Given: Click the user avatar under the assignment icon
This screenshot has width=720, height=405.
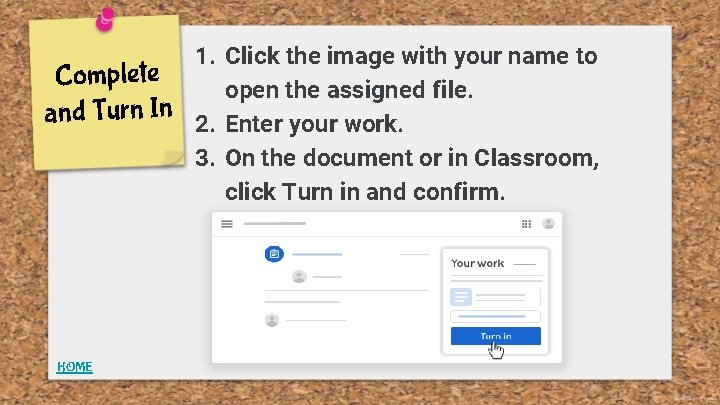Looking at the screenshot, I should (x=299, y=276).
